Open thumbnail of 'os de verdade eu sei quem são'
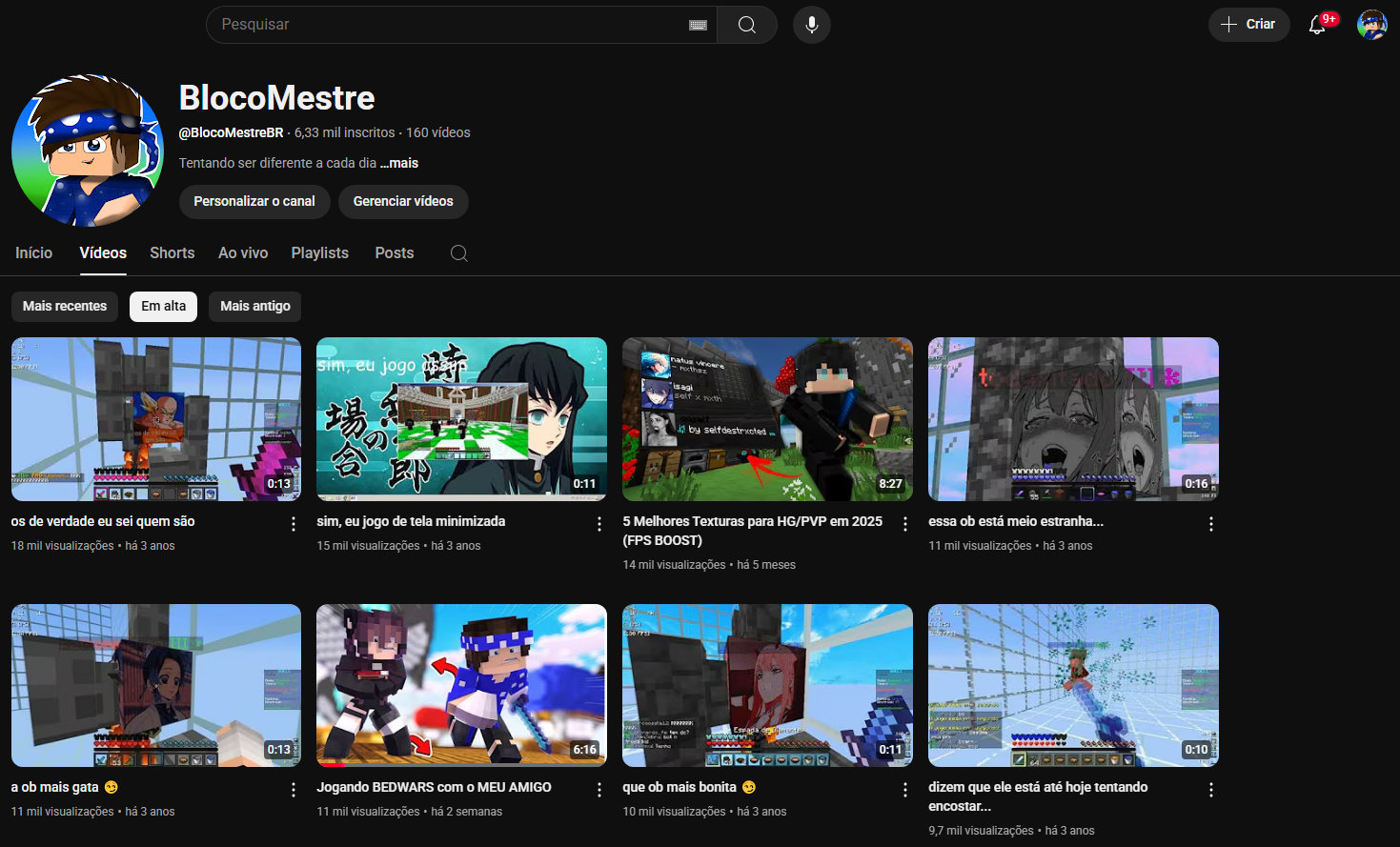Viewport: 1400px width, 847px height. 156,419
